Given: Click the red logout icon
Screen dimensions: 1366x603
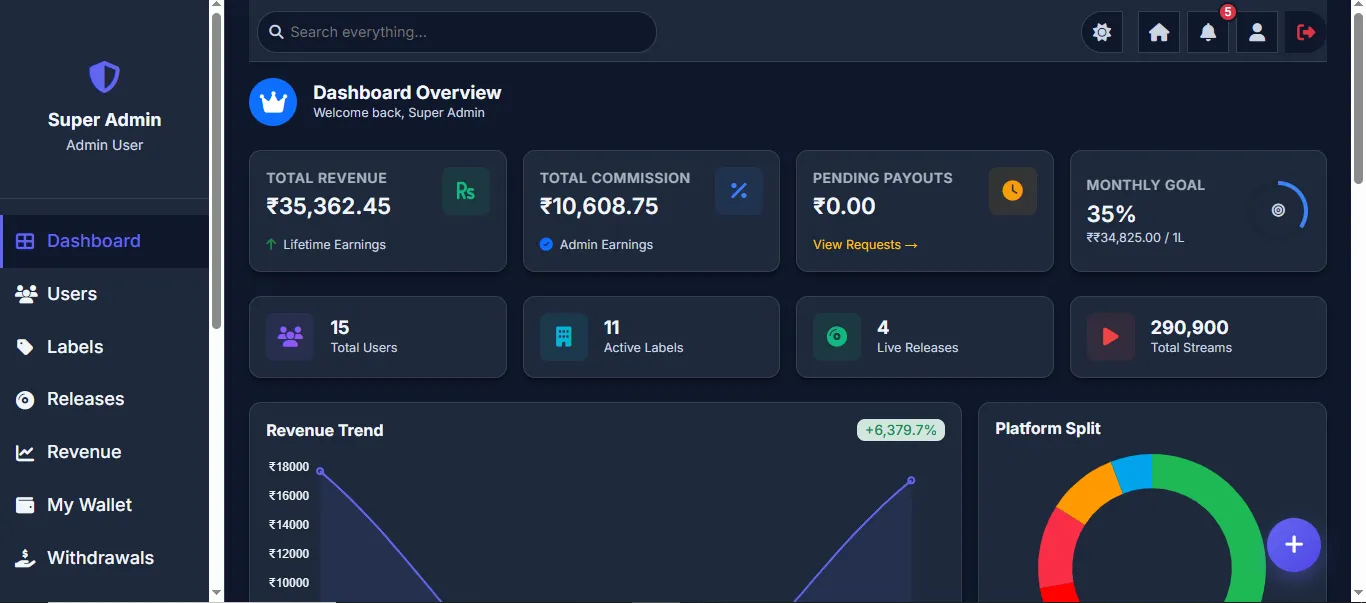Looking at the screenshot, I should pos(1306,32).
